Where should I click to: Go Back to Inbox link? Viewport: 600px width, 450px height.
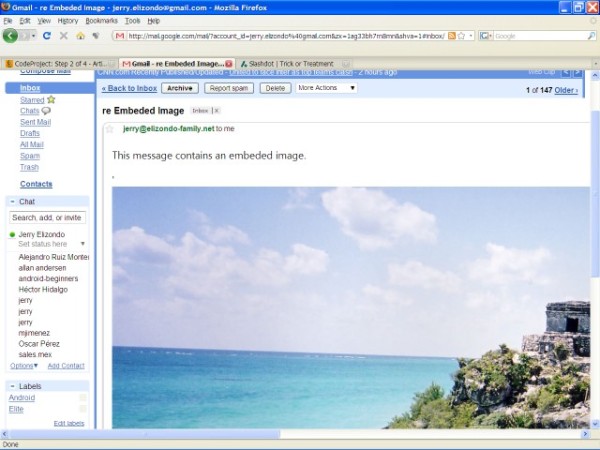pos(129,88)
